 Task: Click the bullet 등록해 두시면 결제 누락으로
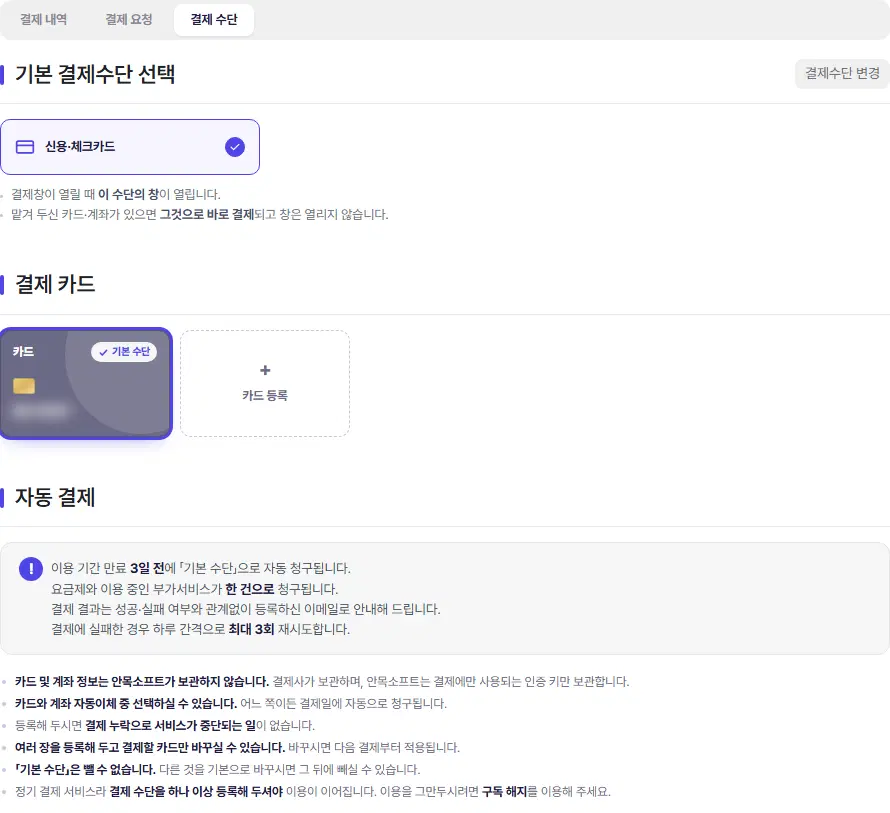coord(165,726)
